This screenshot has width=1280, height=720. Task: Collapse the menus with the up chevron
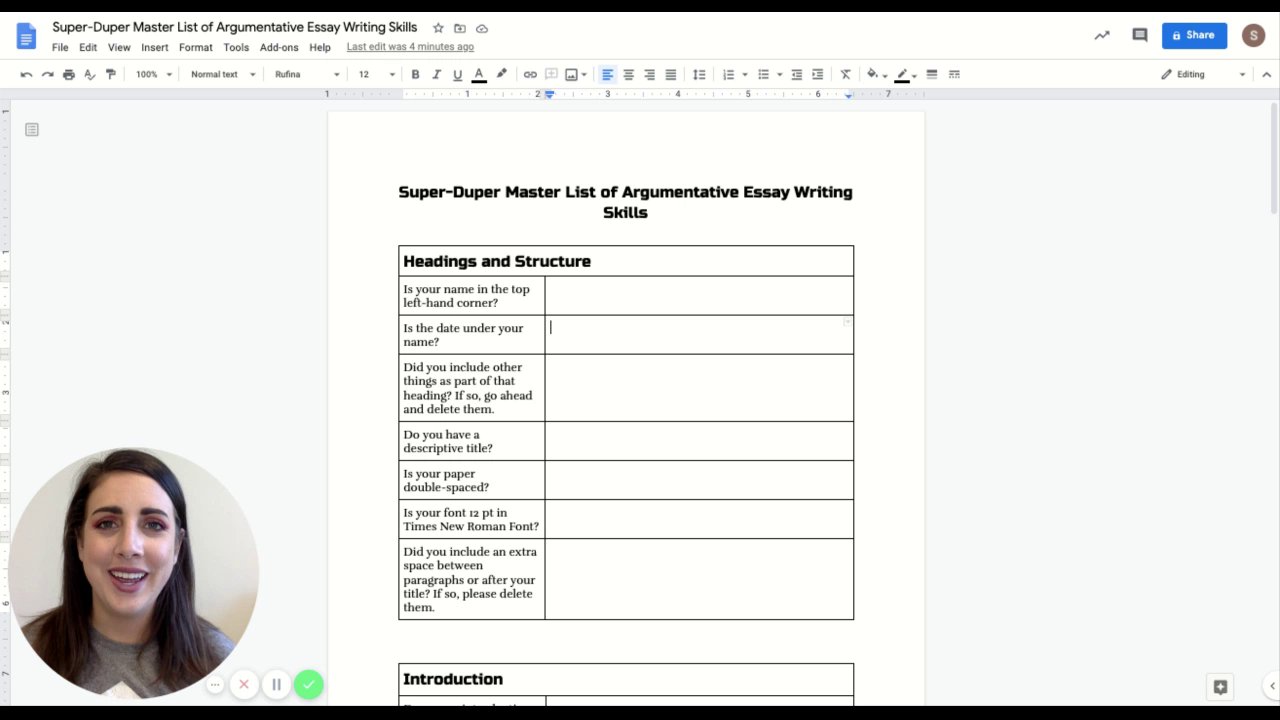pyautogui.click(x=1266, y=75)
